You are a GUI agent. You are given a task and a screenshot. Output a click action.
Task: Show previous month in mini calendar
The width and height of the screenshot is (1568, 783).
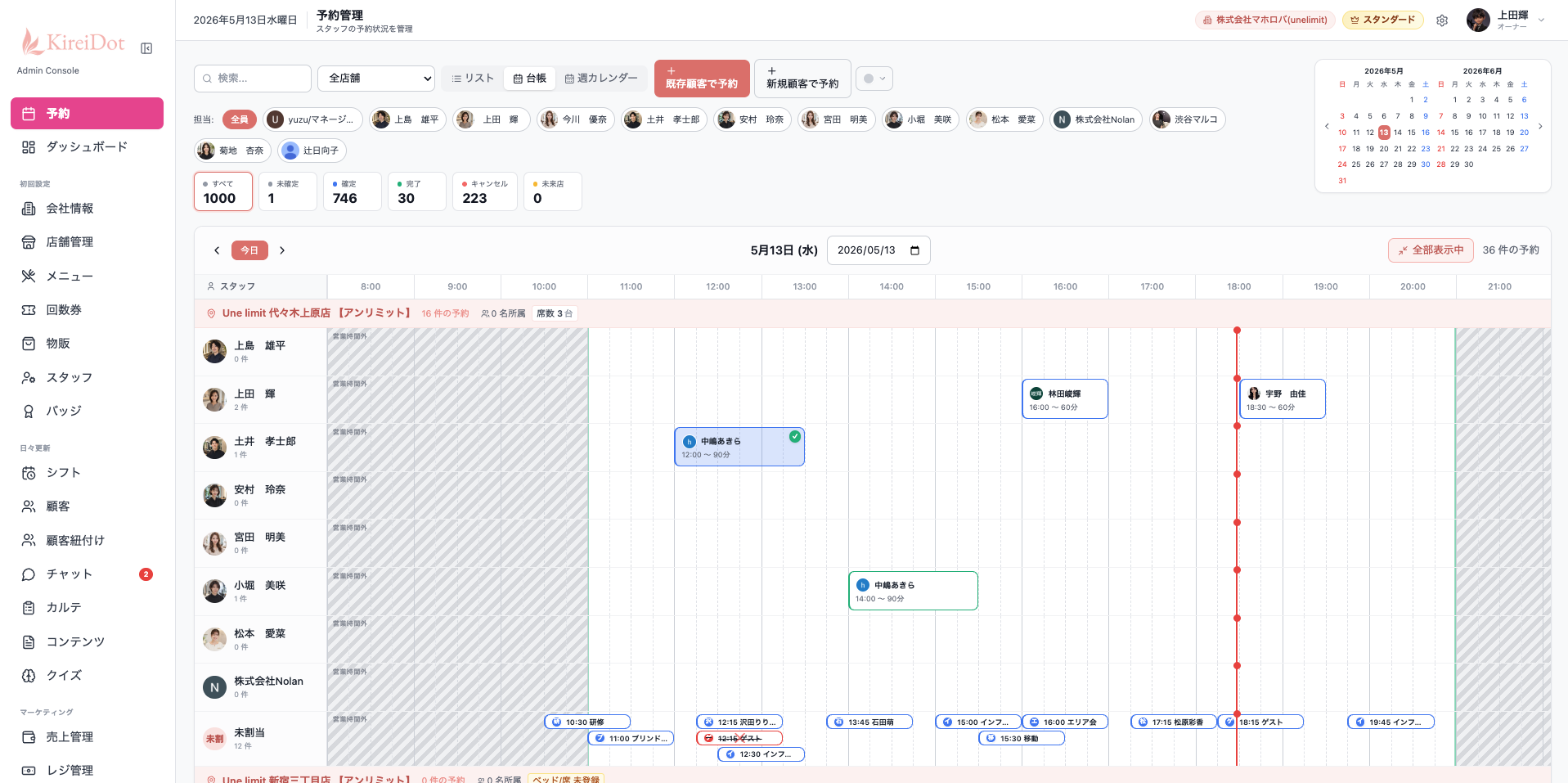tap(1327, 126)
